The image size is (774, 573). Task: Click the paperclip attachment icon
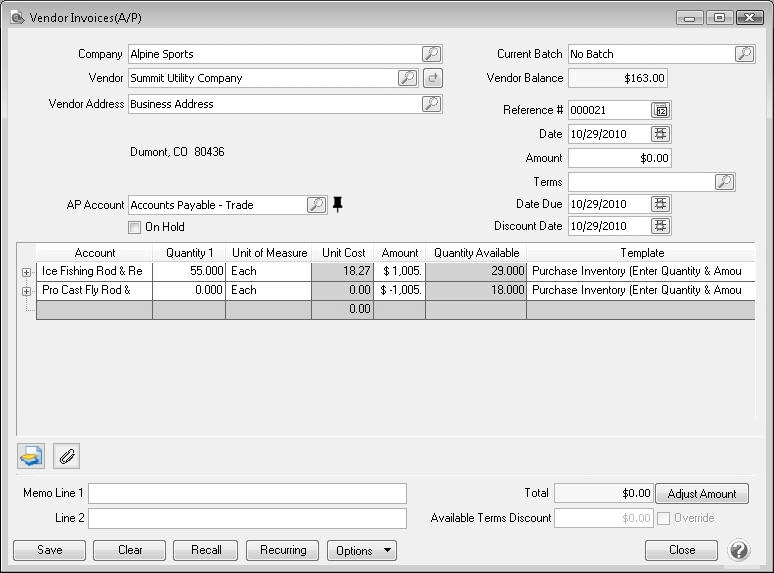(x=66, y=456)
